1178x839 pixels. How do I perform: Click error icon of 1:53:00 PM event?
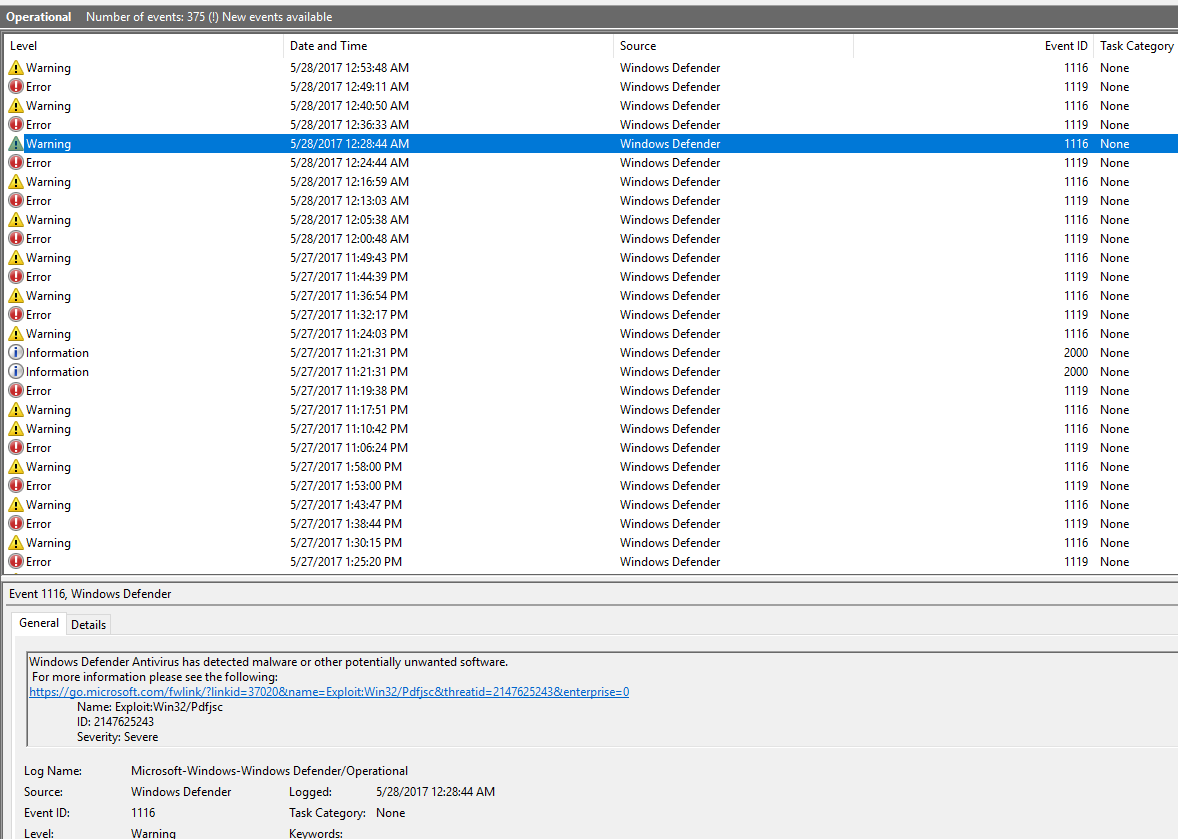click(x=16, y=485)
